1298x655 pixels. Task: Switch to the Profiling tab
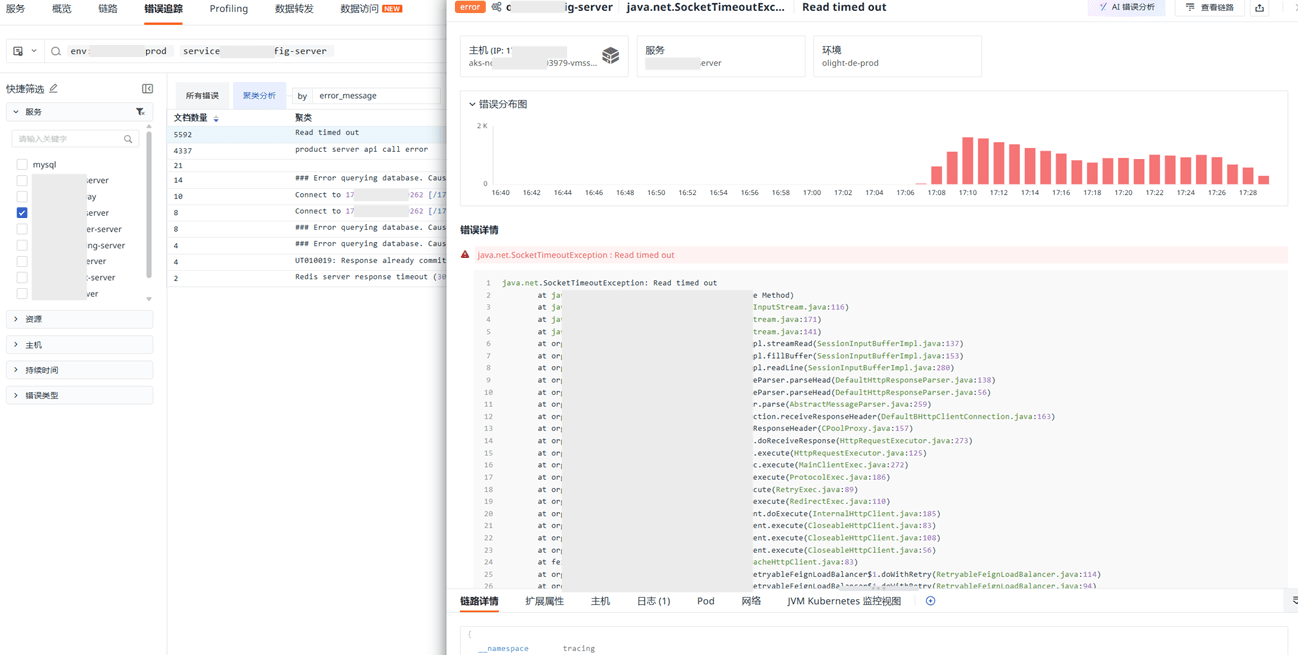point(228,9)
